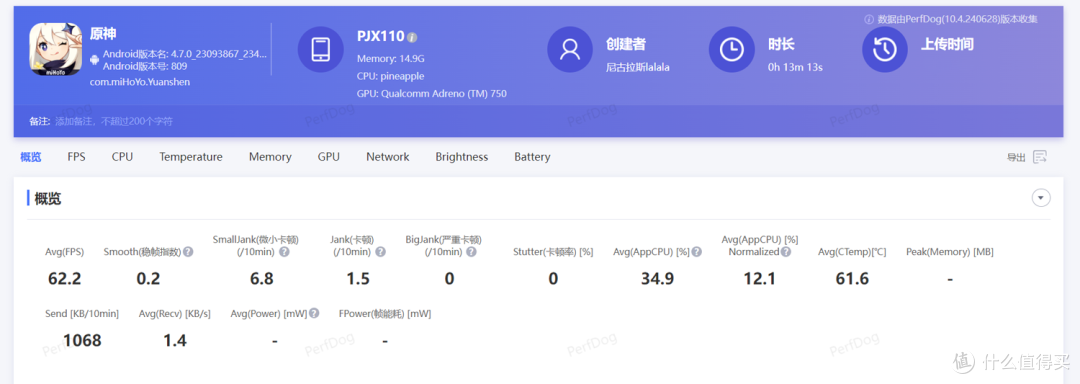
Task: Switch to the CPU tab
Action: click(123, 157)
